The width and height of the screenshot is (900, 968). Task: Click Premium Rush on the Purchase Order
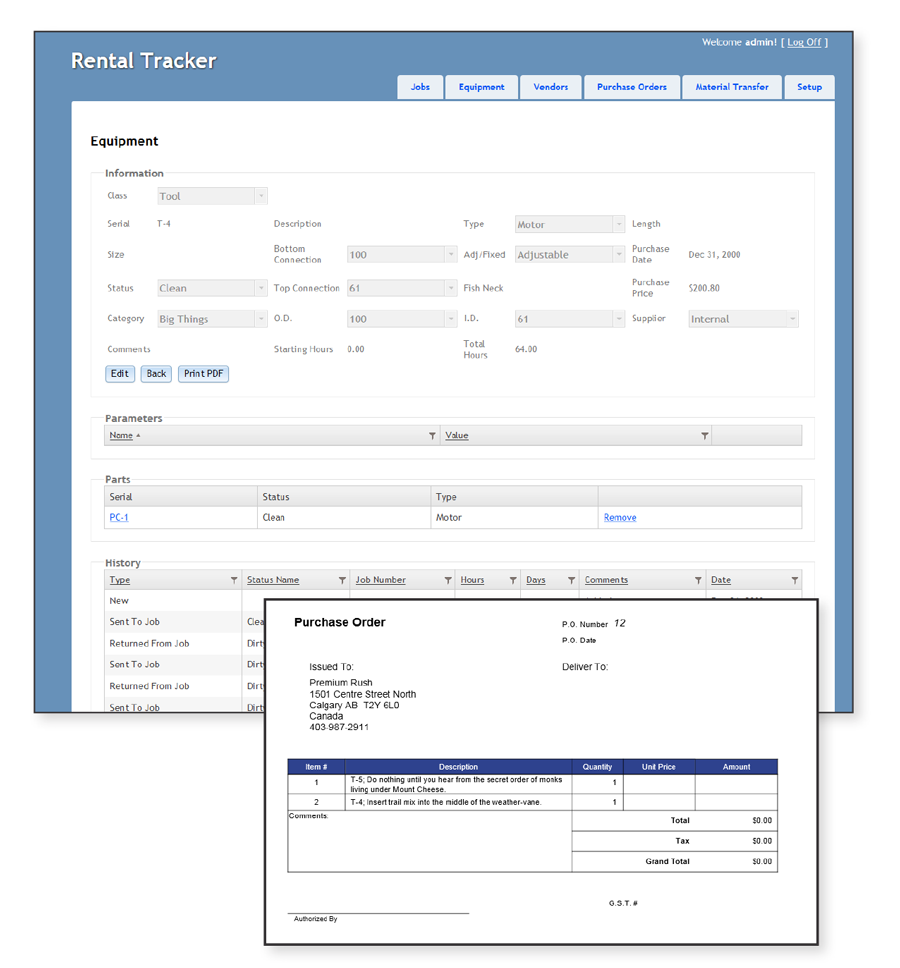[341, 682]
